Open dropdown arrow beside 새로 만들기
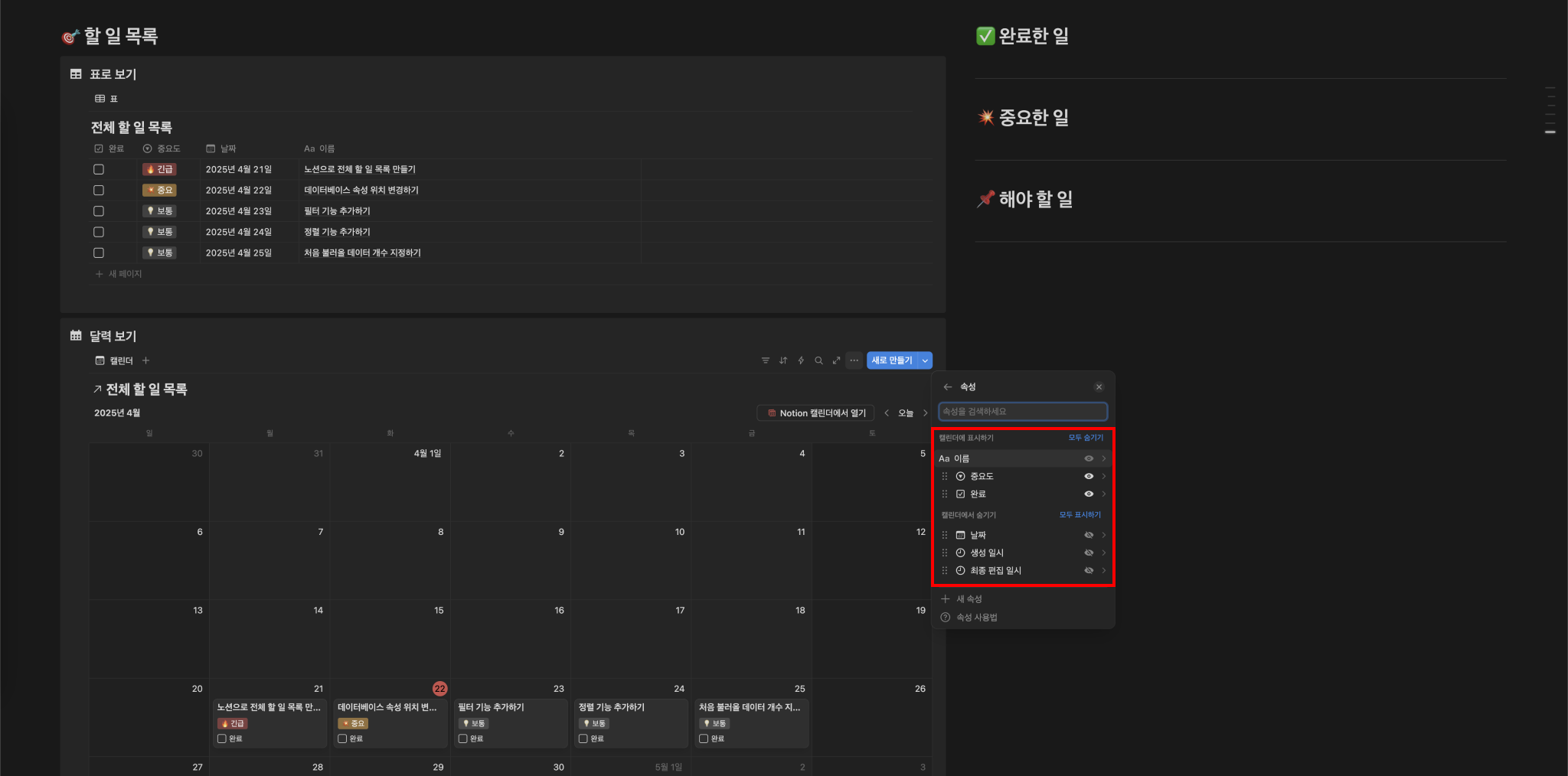The image size is (1568, 776). (x=925, y=360)
